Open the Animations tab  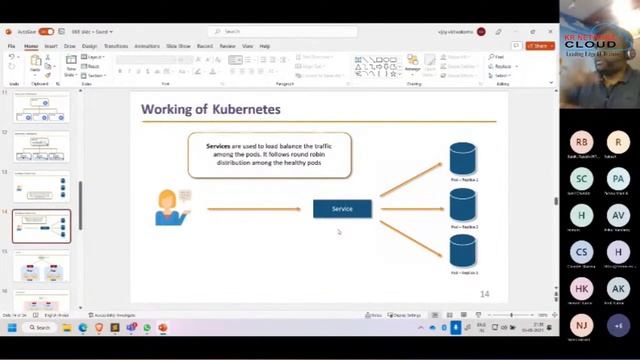pos(147,46)
